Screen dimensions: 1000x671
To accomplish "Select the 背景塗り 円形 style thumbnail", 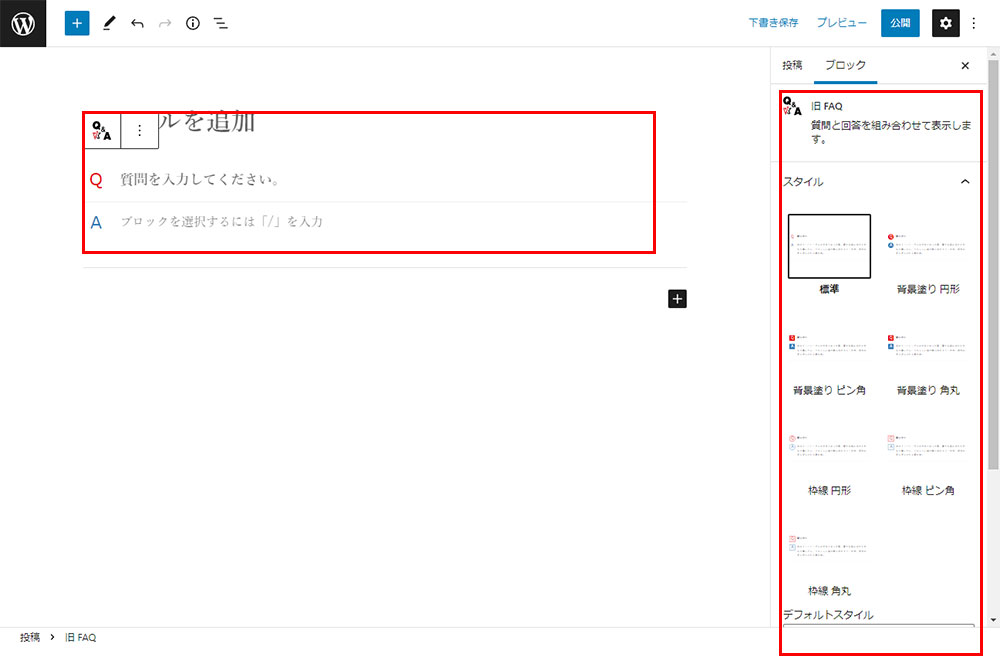I will tap(927, 247).
